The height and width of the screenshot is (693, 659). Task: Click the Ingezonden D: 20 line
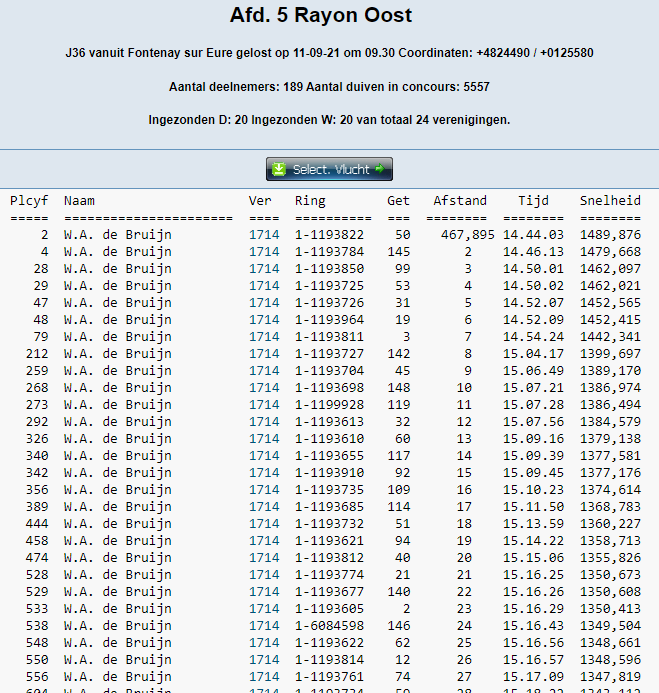(329, 120)
